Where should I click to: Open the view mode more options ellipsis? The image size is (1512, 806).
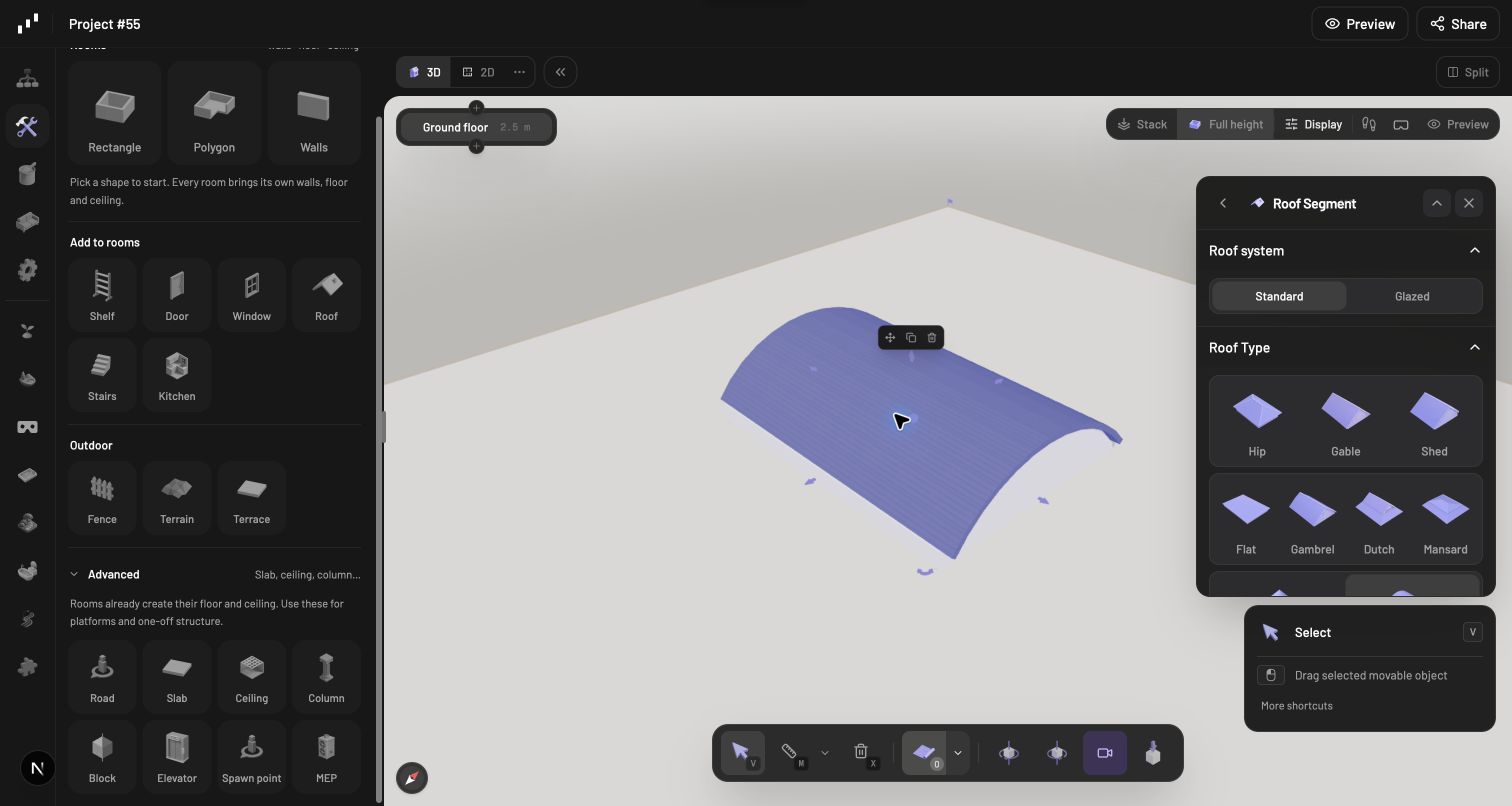point(519,72)
